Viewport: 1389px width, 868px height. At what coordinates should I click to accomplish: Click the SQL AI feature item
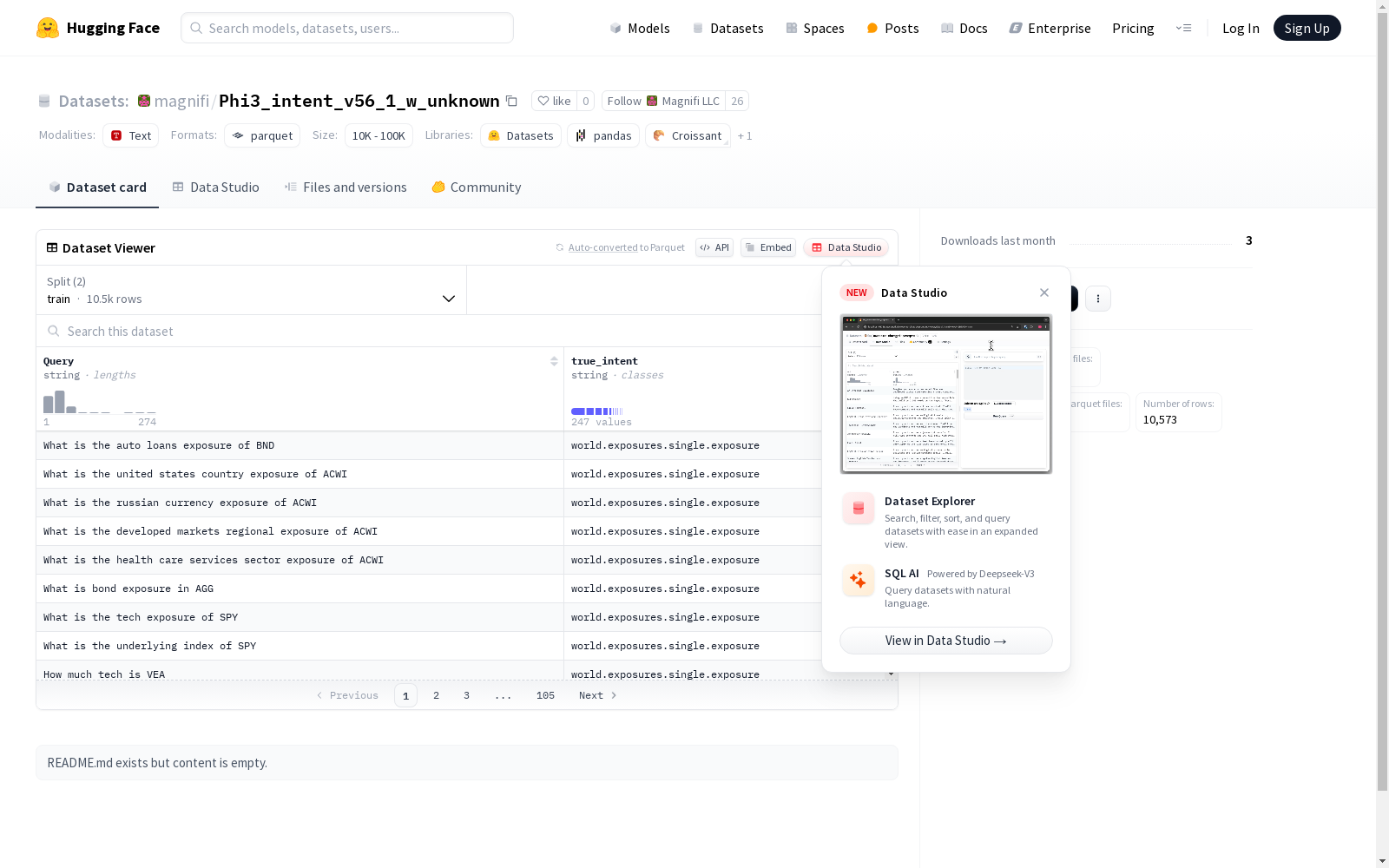[x=945, y=588]
